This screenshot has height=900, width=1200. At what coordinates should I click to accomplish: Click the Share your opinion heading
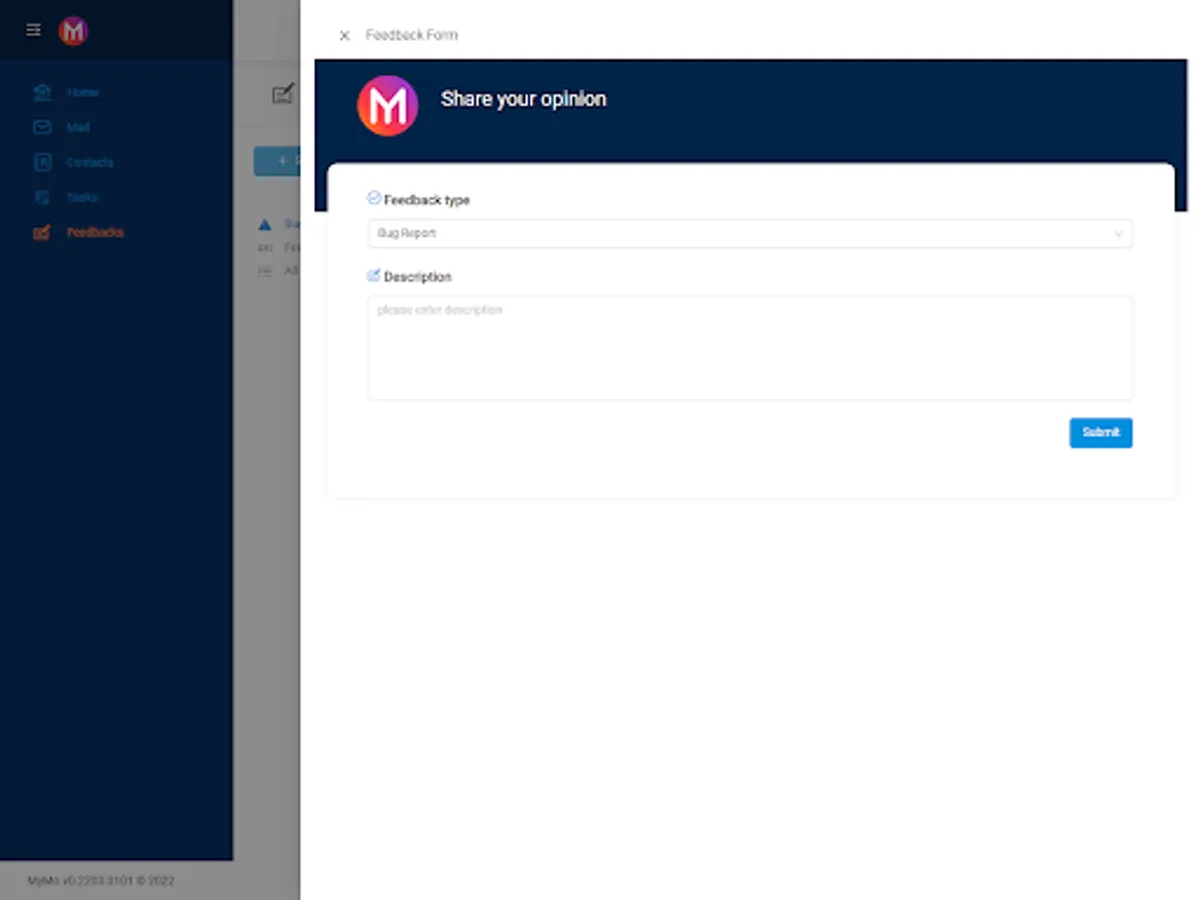pos(523,99)
